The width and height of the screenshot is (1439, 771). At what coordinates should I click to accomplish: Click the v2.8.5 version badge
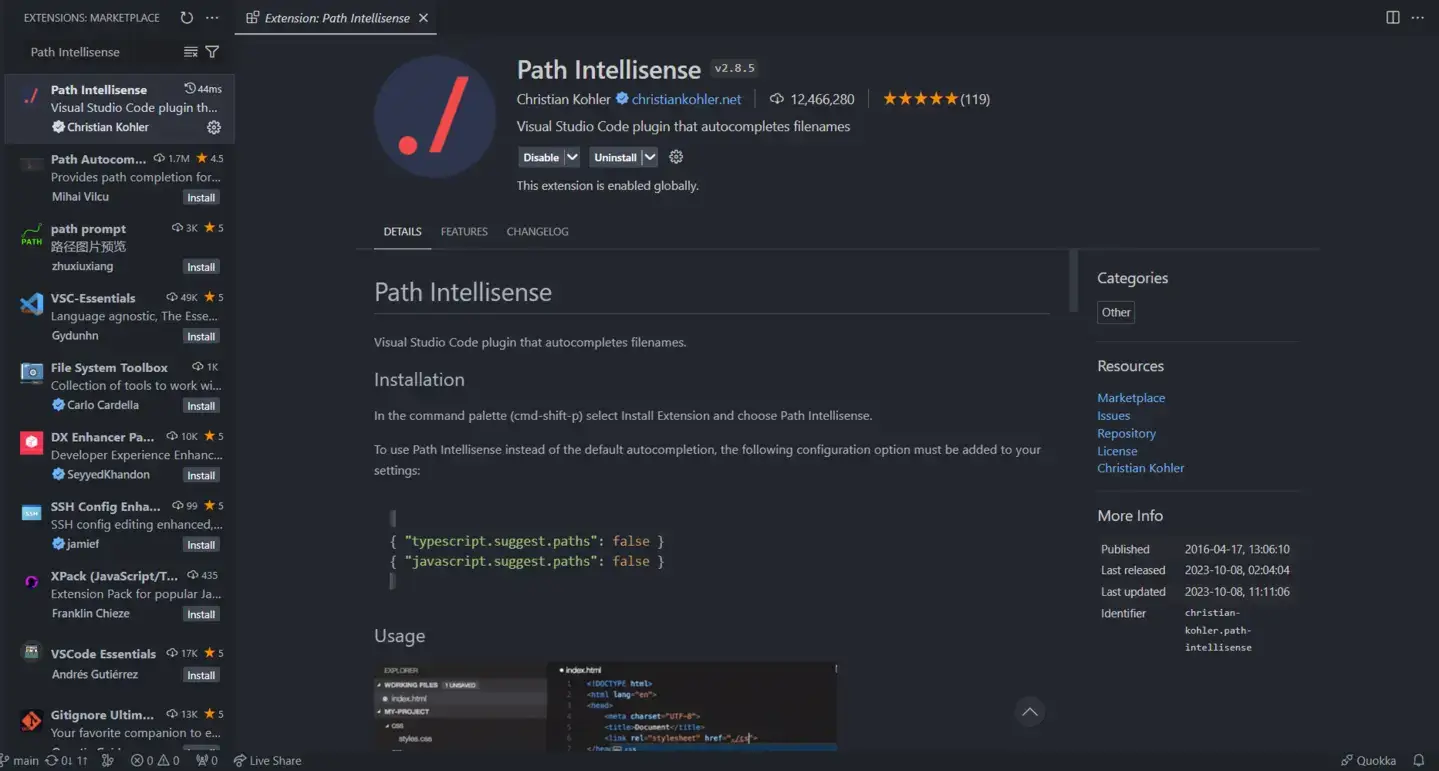(x=734, y=68)
